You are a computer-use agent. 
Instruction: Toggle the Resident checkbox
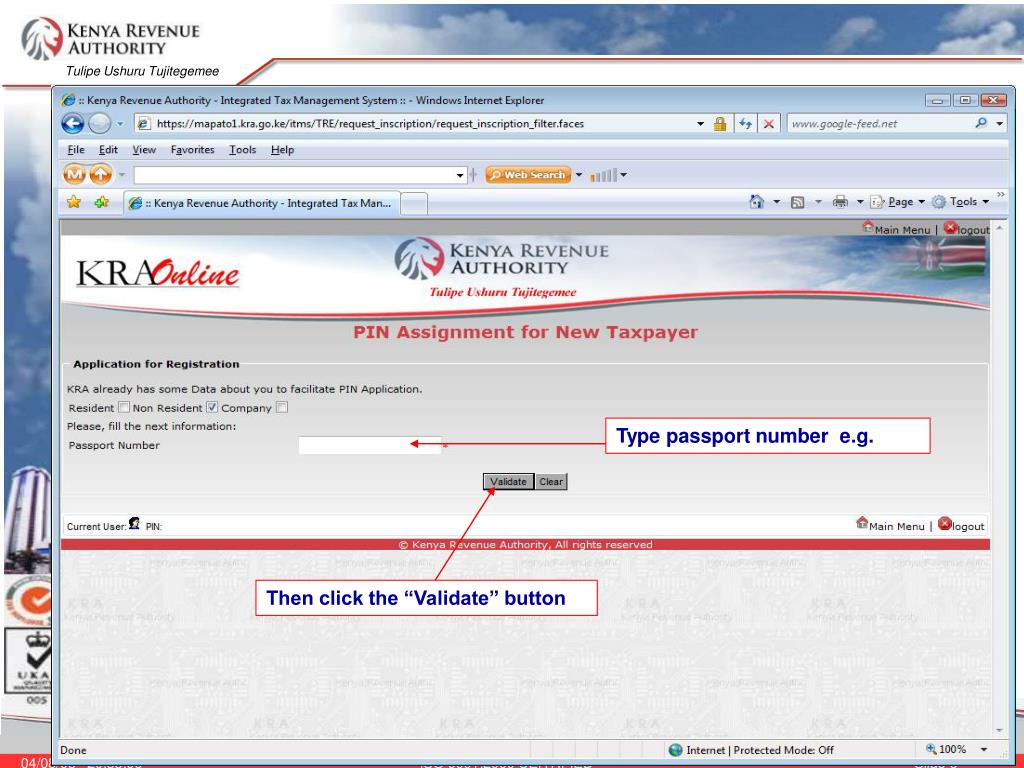(124, 407)
